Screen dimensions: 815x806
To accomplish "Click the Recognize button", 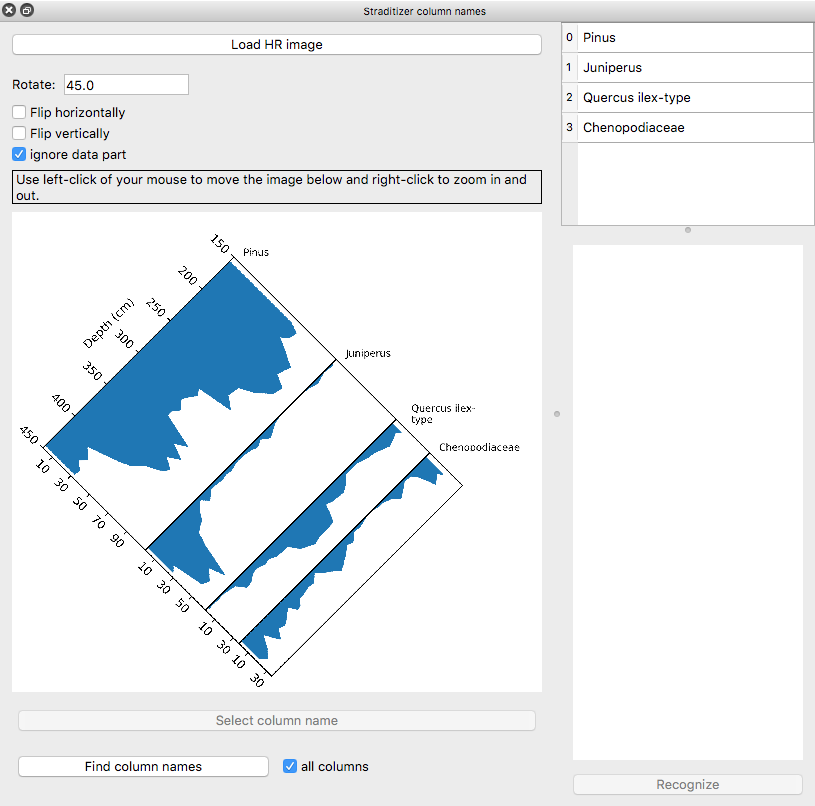I will pos(688,785).
